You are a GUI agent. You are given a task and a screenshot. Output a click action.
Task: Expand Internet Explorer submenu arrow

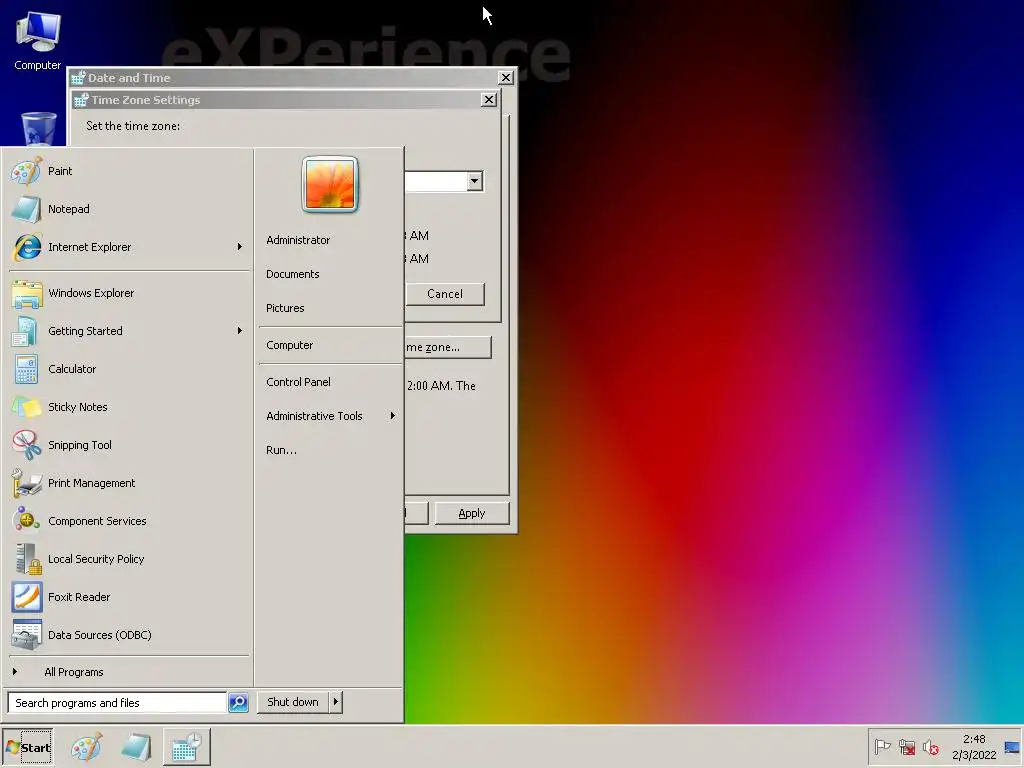click(x=240, y=247)
